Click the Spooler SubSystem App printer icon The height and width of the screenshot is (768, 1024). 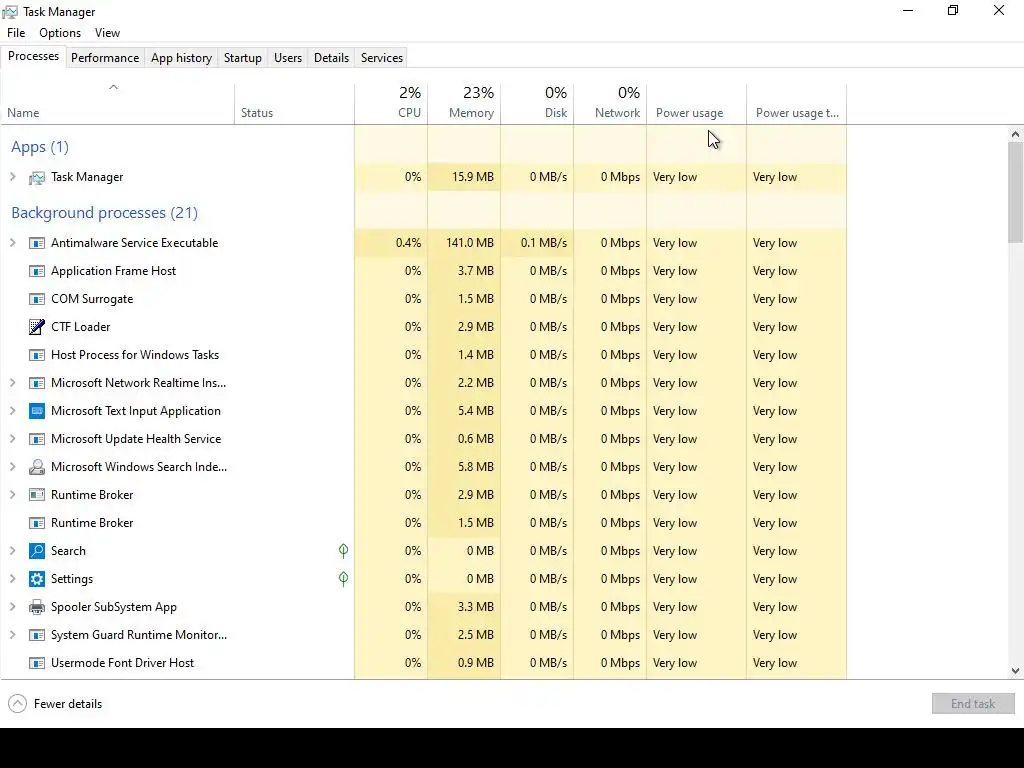click(x=37, y=607)
